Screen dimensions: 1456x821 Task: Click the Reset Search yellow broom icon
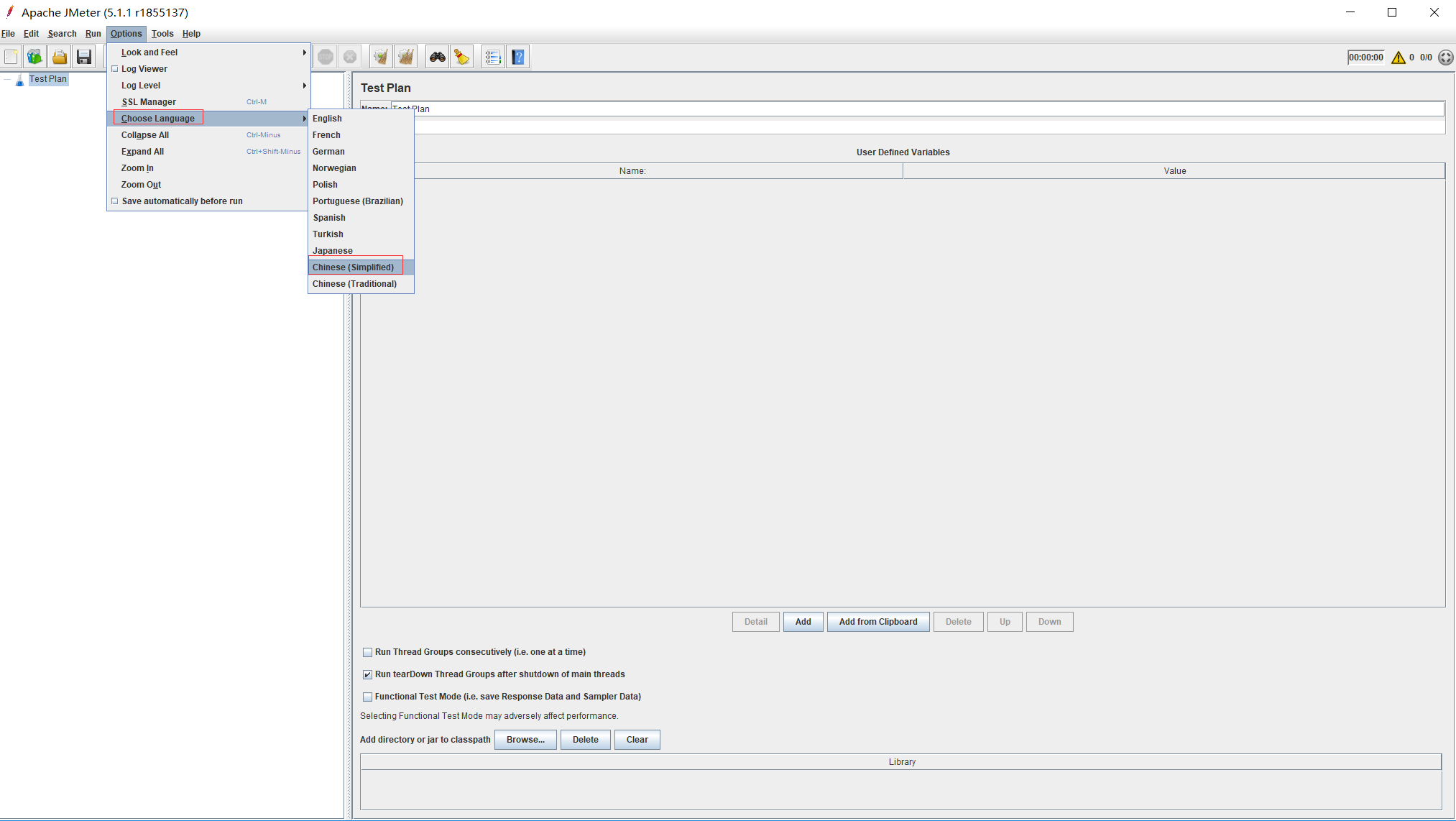click(x=462, y=57)
